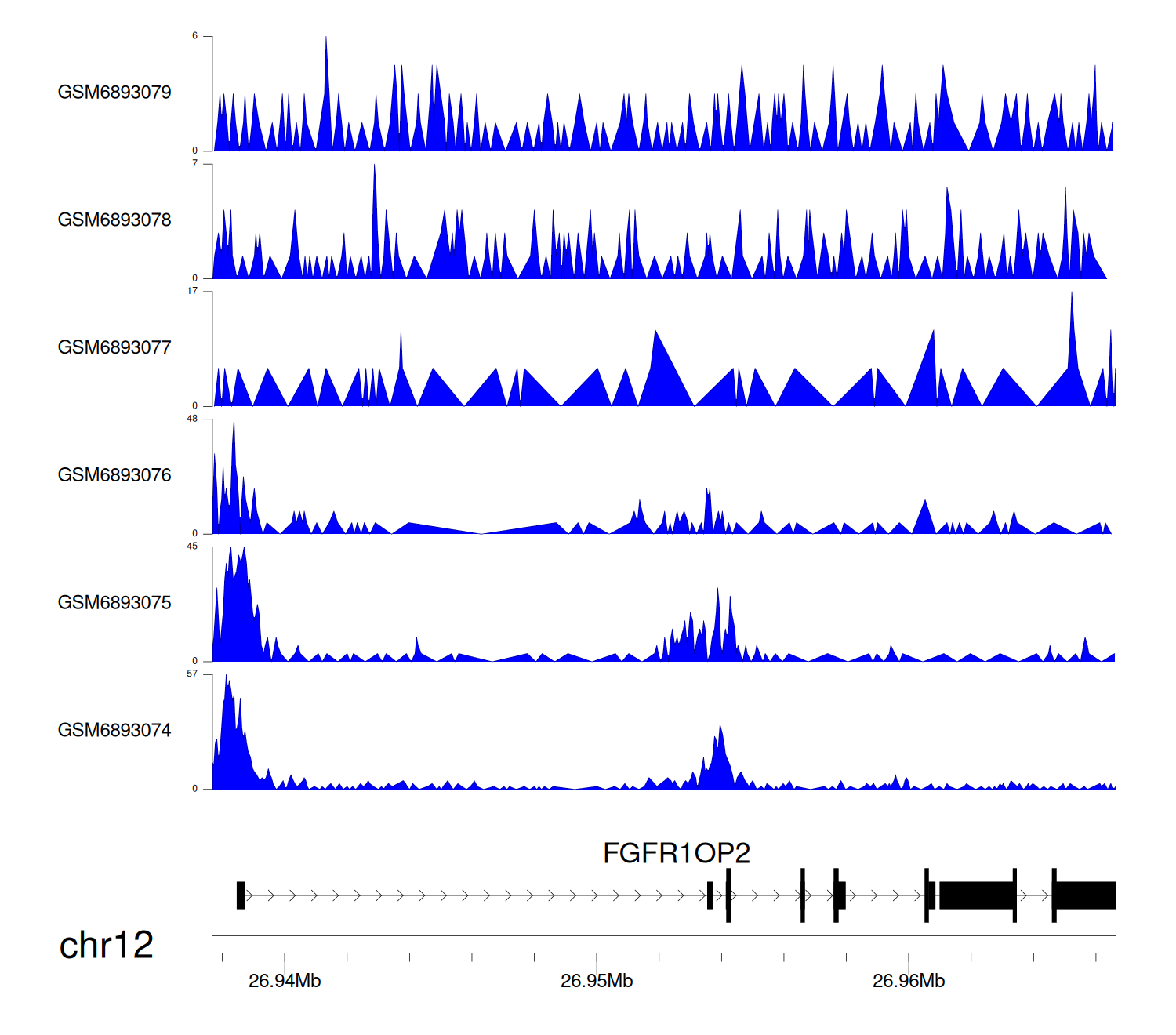
Task: Click the GSM6893075 track label
Action: tap(114, 603)
